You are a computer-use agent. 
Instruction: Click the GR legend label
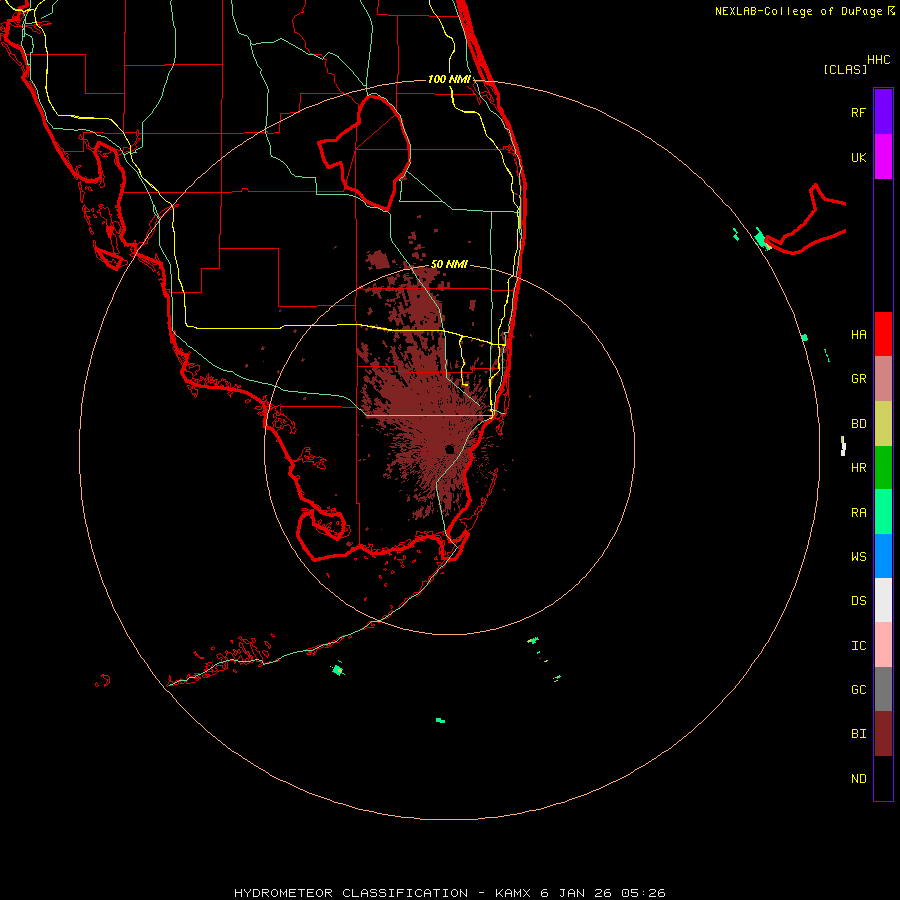pyautogui.click(x=858, y=379)
